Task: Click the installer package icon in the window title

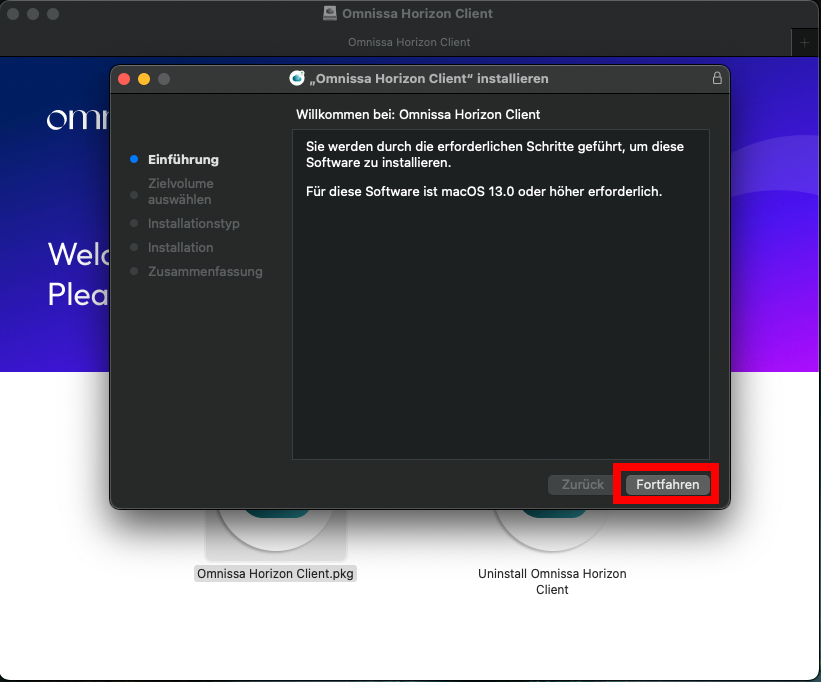Action: (x=295, y=78)
